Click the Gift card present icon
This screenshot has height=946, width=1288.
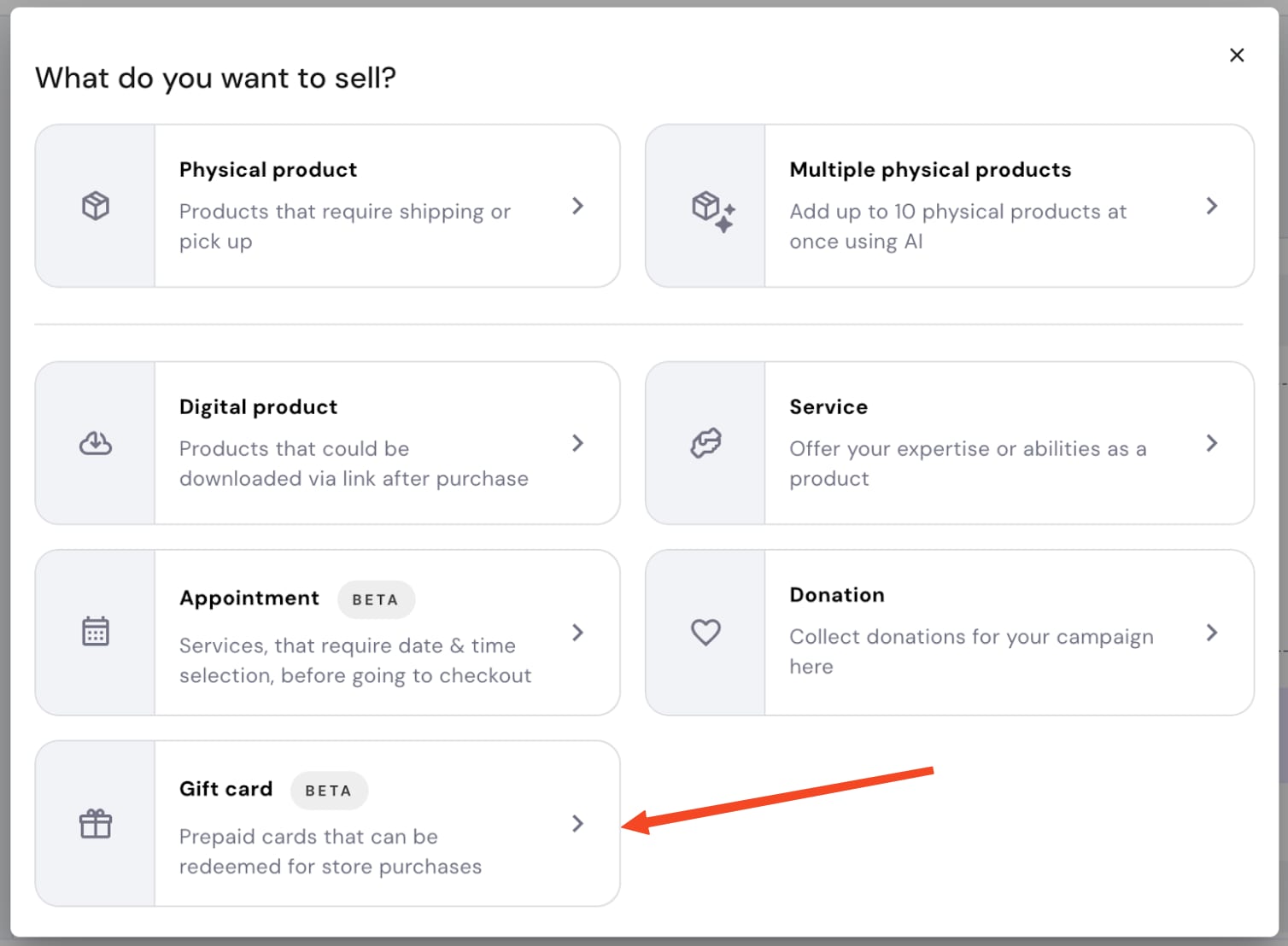point(96,824)
